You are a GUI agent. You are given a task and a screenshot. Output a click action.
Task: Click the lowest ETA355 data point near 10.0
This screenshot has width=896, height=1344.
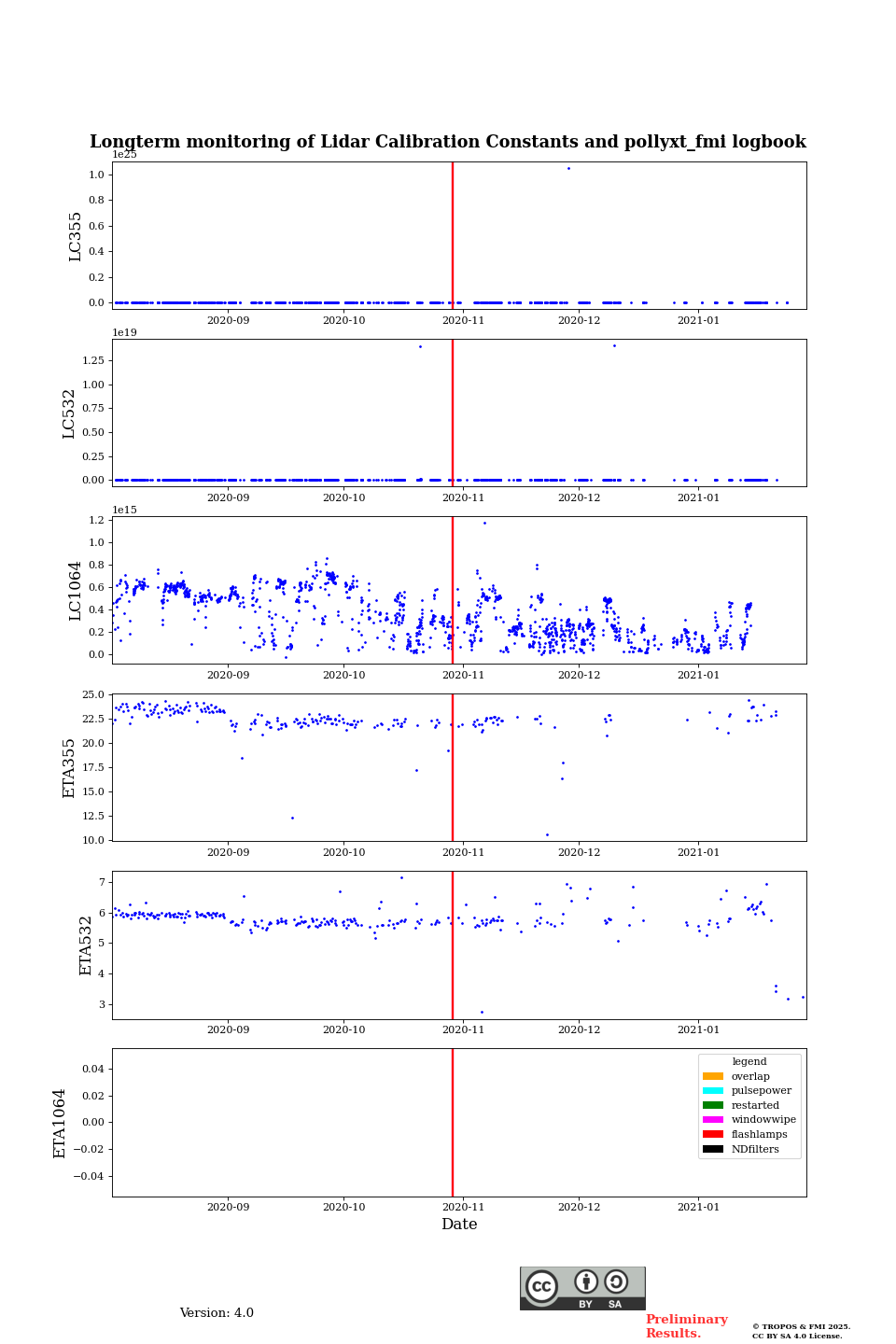(547, 834)
